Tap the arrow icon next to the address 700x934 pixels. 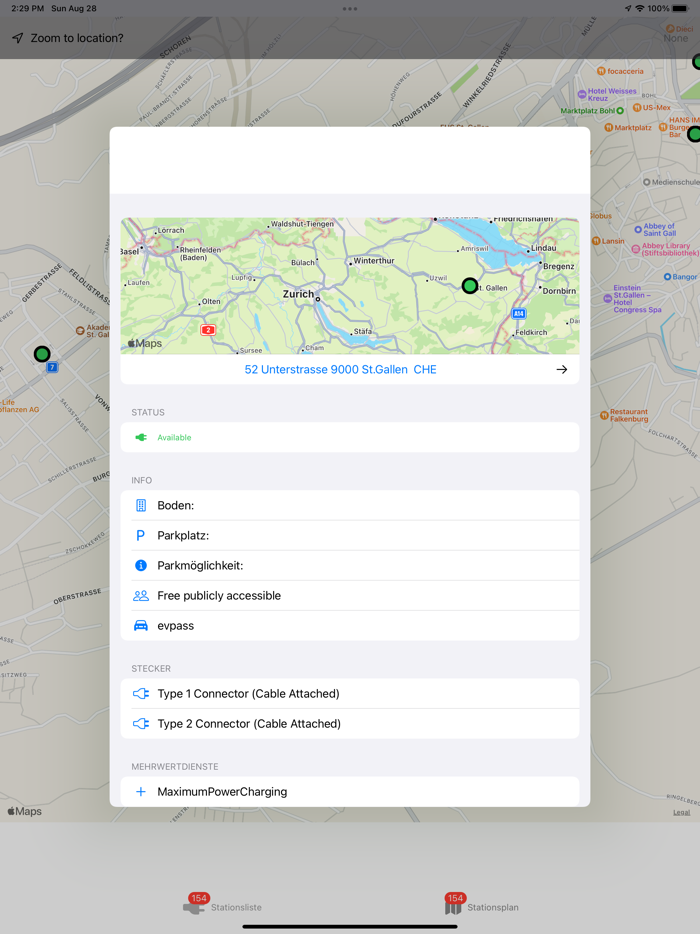(561, 369)
